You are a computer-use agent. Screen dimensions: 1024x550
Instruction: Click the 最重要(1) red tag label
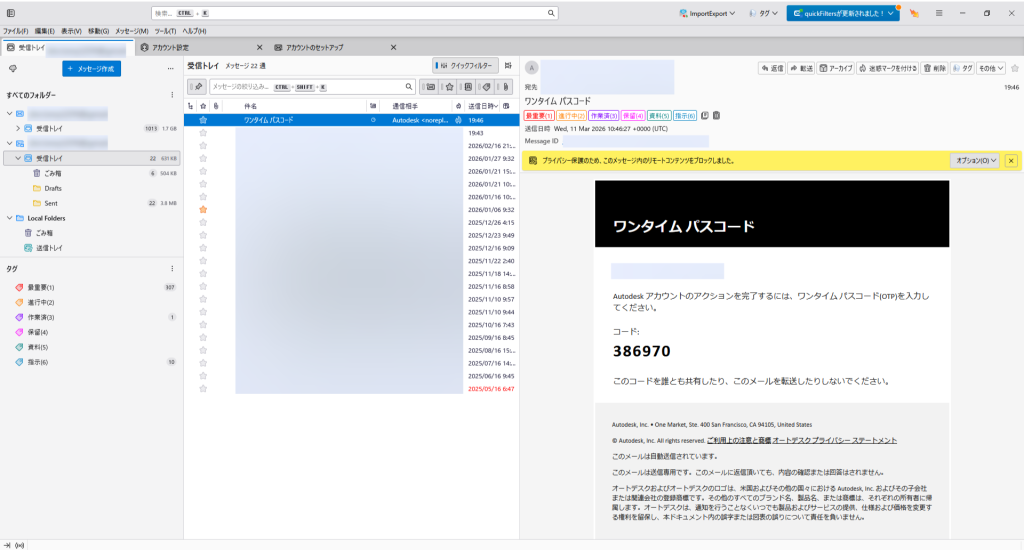tap(539, 115)
